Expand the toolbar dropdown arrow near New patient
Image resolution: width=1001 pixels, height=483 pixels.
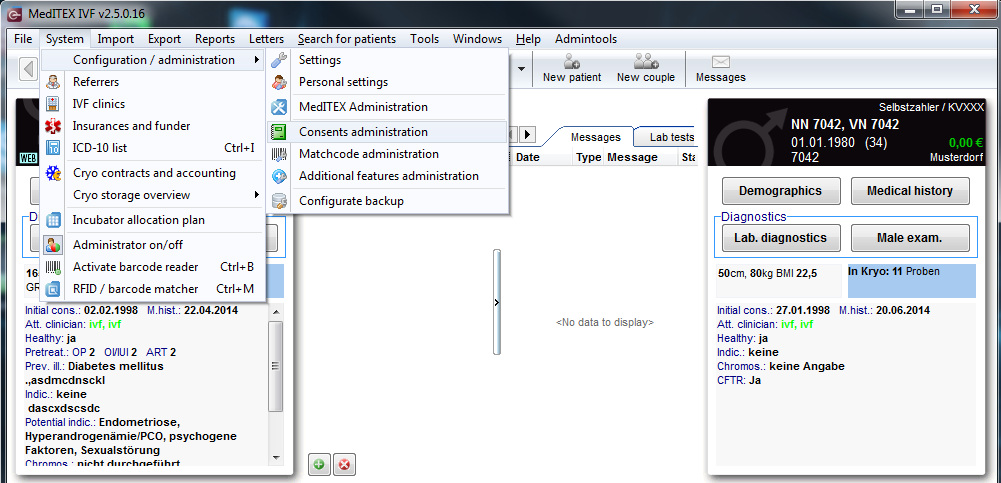pyautogui.click(x=522, y=68)
